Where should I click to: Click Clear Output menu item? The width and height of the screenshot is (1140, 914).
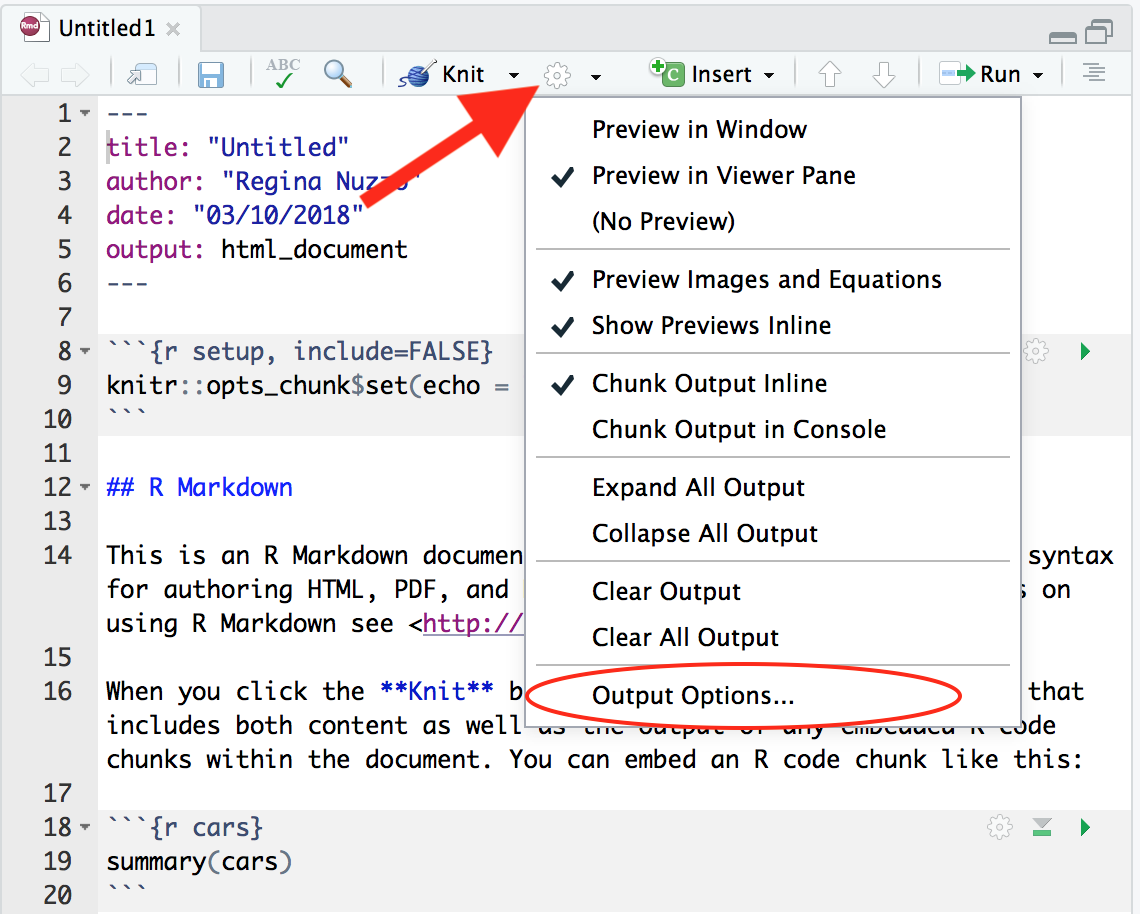(773, 592)
